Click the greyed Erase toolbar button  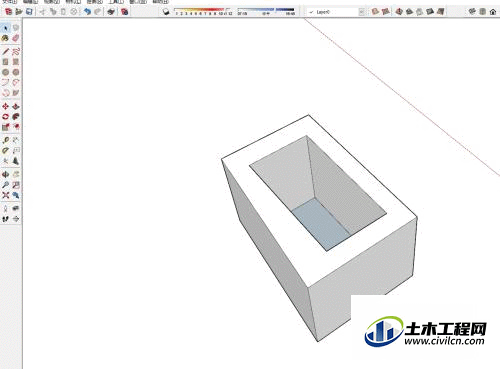(x=74, y=12)
